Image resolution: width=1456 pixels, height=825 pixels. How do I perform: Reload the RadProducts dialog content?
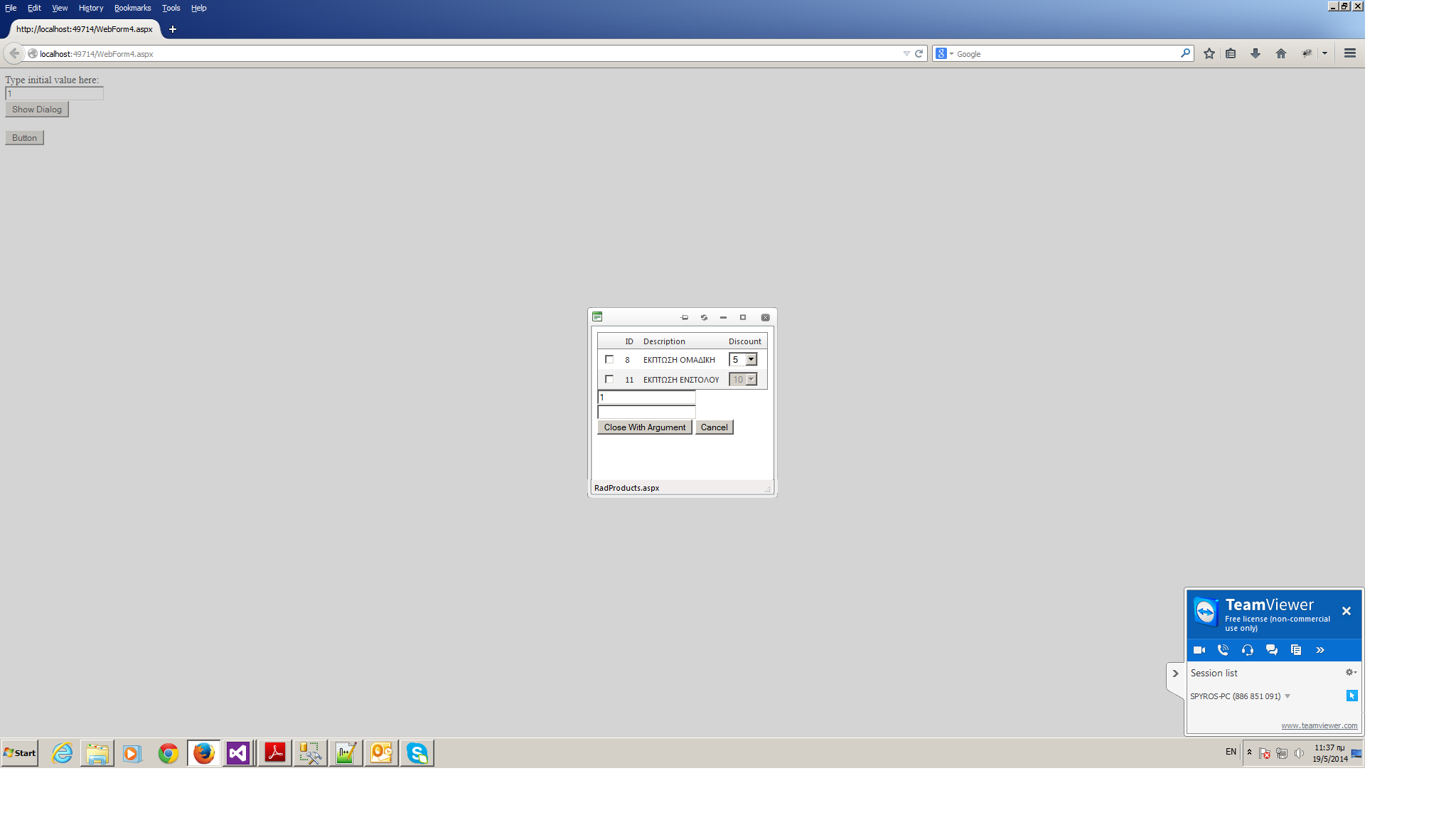pos(704,318)
